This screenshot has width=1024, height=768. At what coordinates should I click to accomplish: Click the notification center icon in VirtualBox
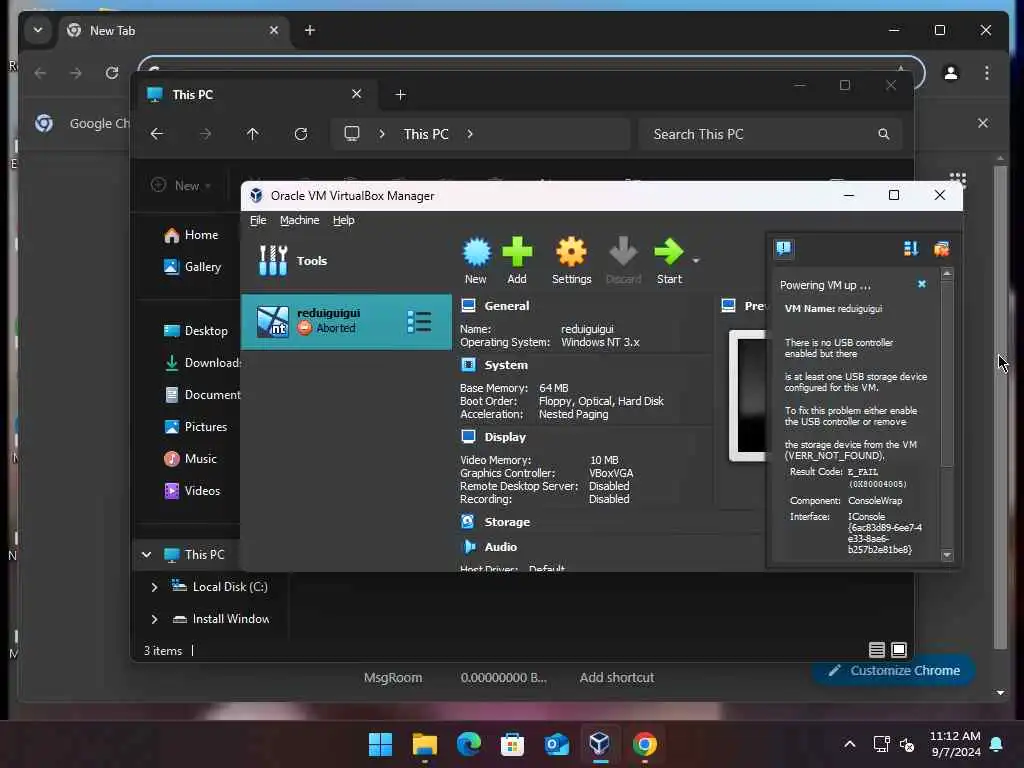point(784,248)
